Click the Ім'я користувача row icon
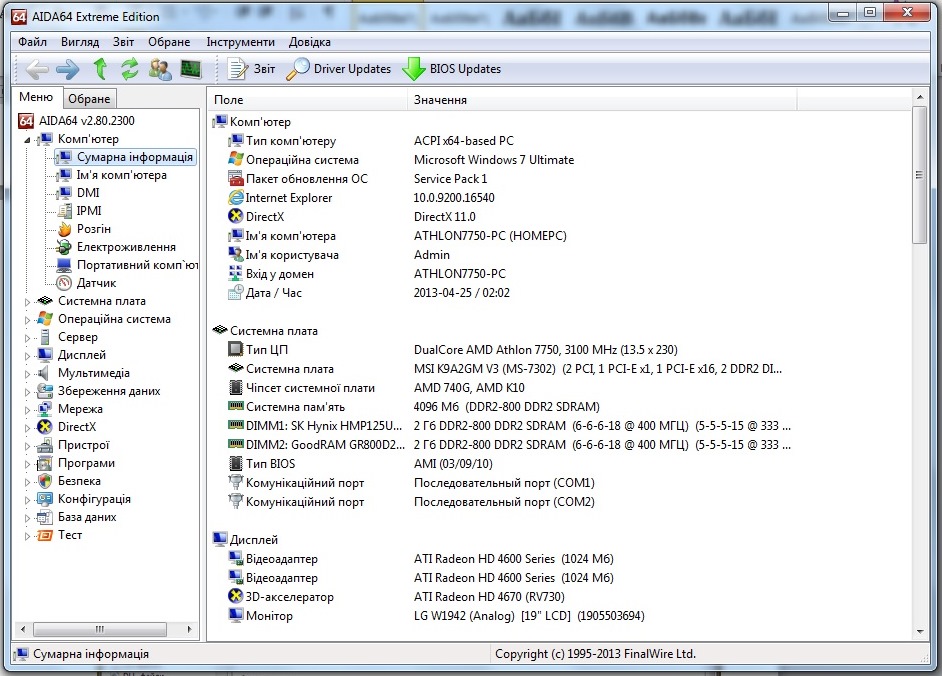 (236, 255)
